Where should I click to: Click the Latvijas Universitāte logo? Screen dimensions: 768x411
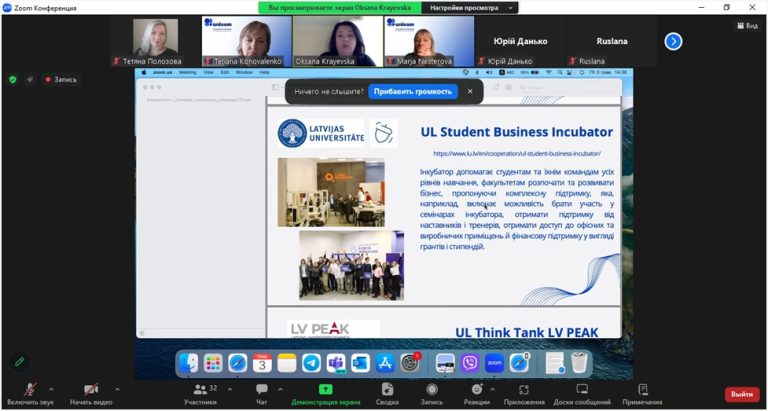coord(321,133)
